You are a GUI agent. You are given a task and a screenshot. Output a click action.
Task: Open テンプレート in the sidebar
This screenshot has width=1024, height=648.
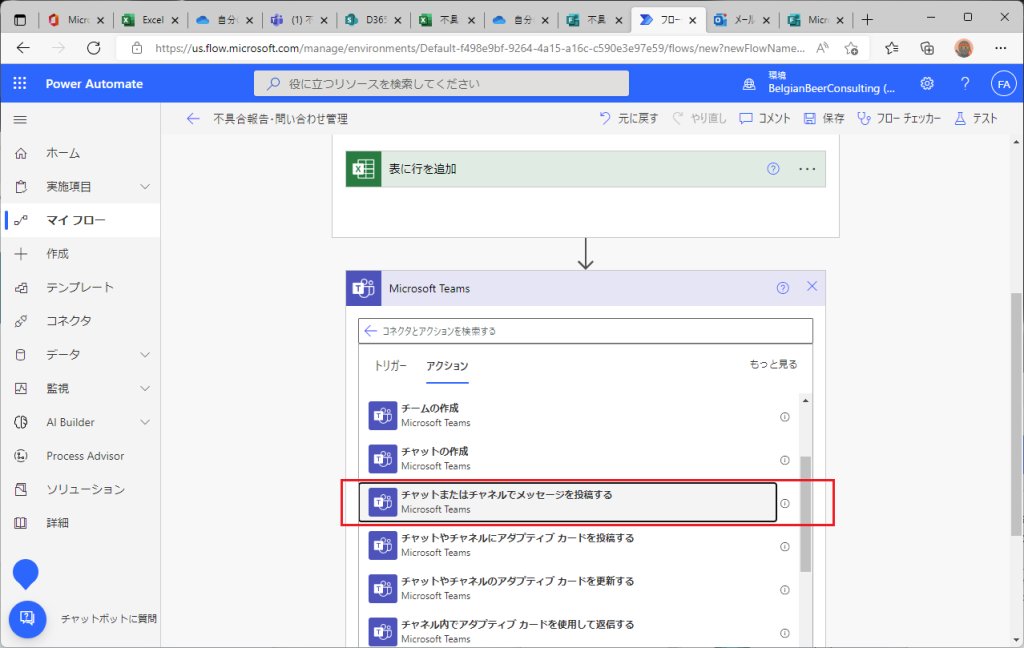[x=80, y=287]
